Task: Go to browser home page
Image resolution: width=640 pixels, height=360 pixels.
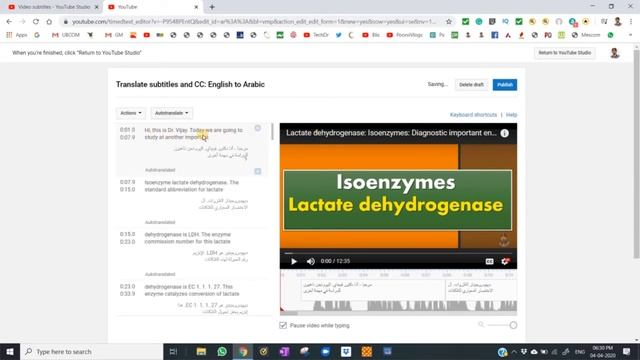Action: [49, 22]
